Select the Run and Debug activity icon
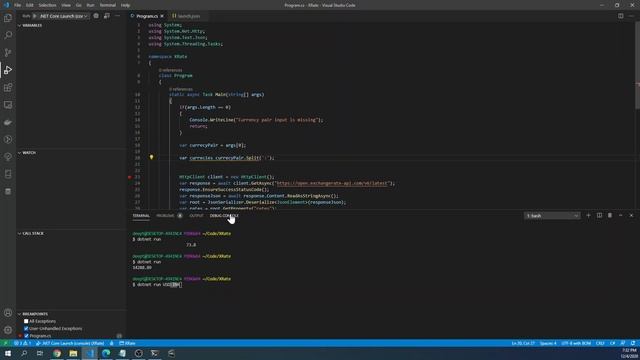The width and height of the screenshot is (640, 360). (x=8, y=70)
